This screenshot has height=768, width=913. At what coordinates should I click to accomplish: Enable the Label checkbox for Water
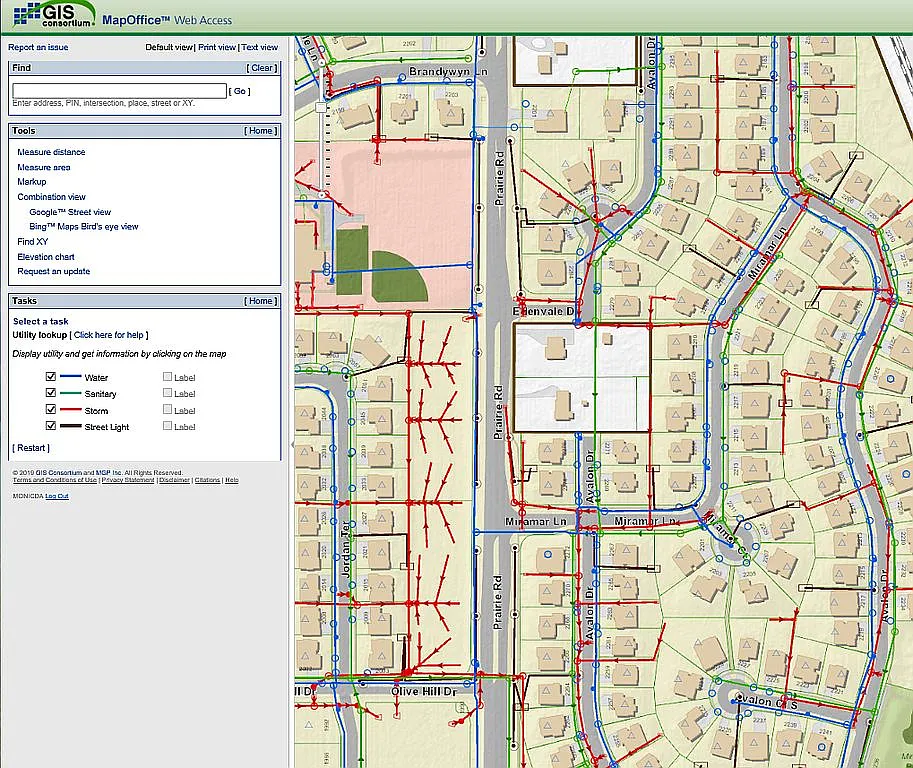[168, 378]
